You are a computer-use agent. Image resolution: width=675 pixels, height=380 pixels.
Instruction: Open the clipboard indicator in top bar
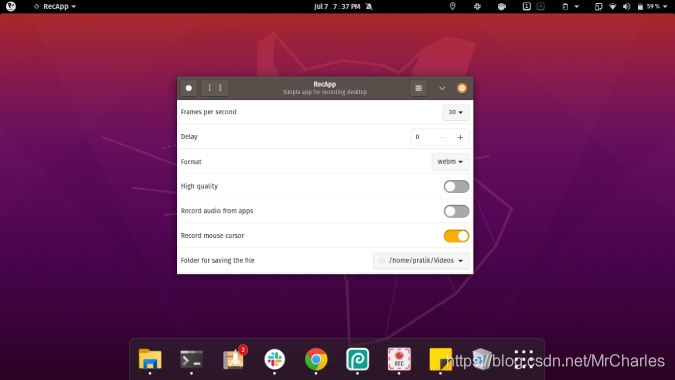(570, 6)
